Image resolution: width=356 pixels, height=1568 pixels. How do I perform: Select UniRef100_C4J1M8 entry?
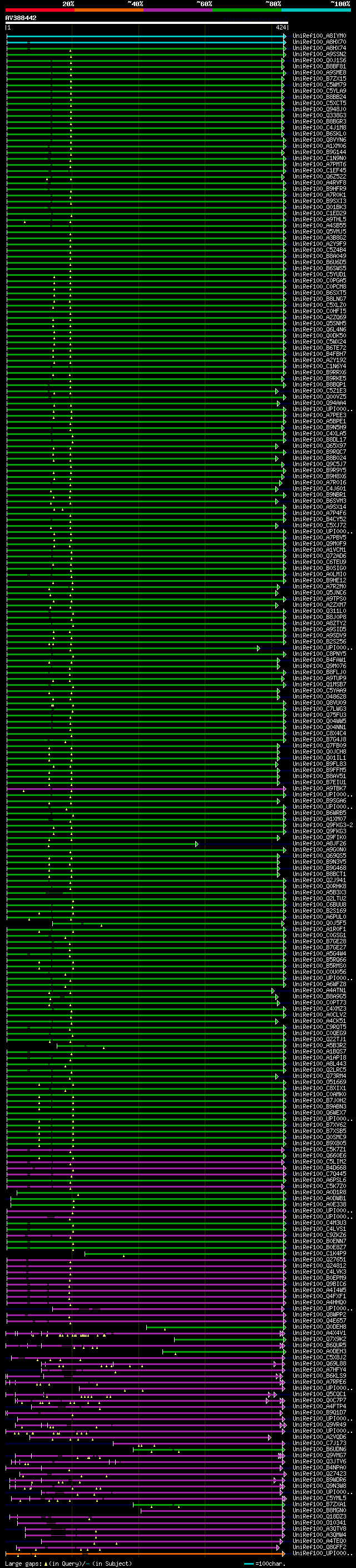pyautogui.click(x=319, y=128)
